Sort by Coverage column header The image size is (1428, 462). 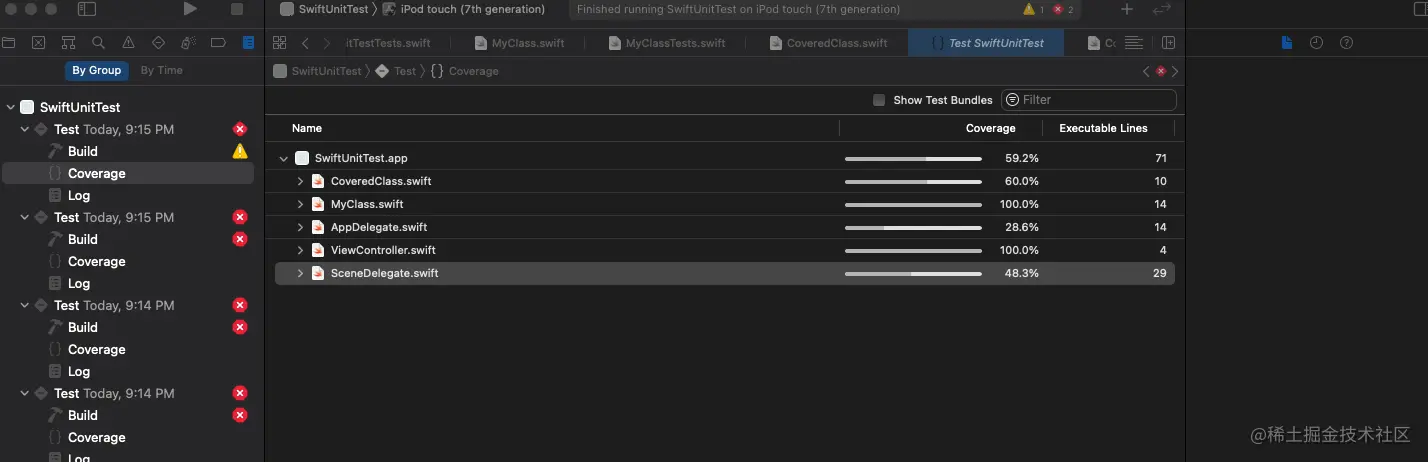point(990,128)
